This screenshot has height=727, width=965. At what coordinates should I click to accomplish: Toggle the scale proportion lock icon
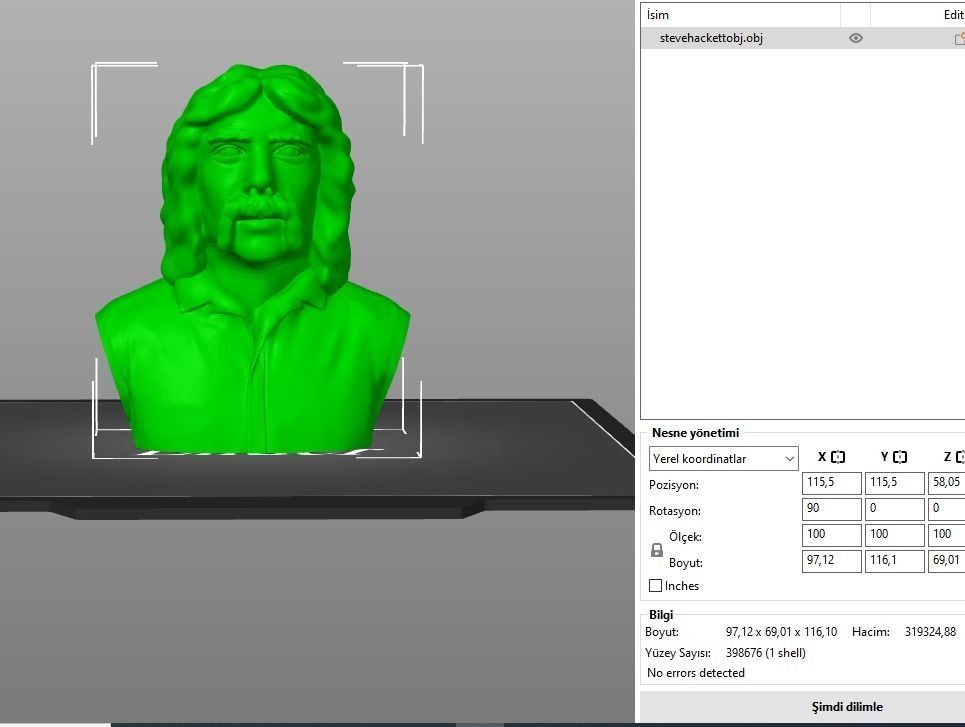(x=657, y=550)
